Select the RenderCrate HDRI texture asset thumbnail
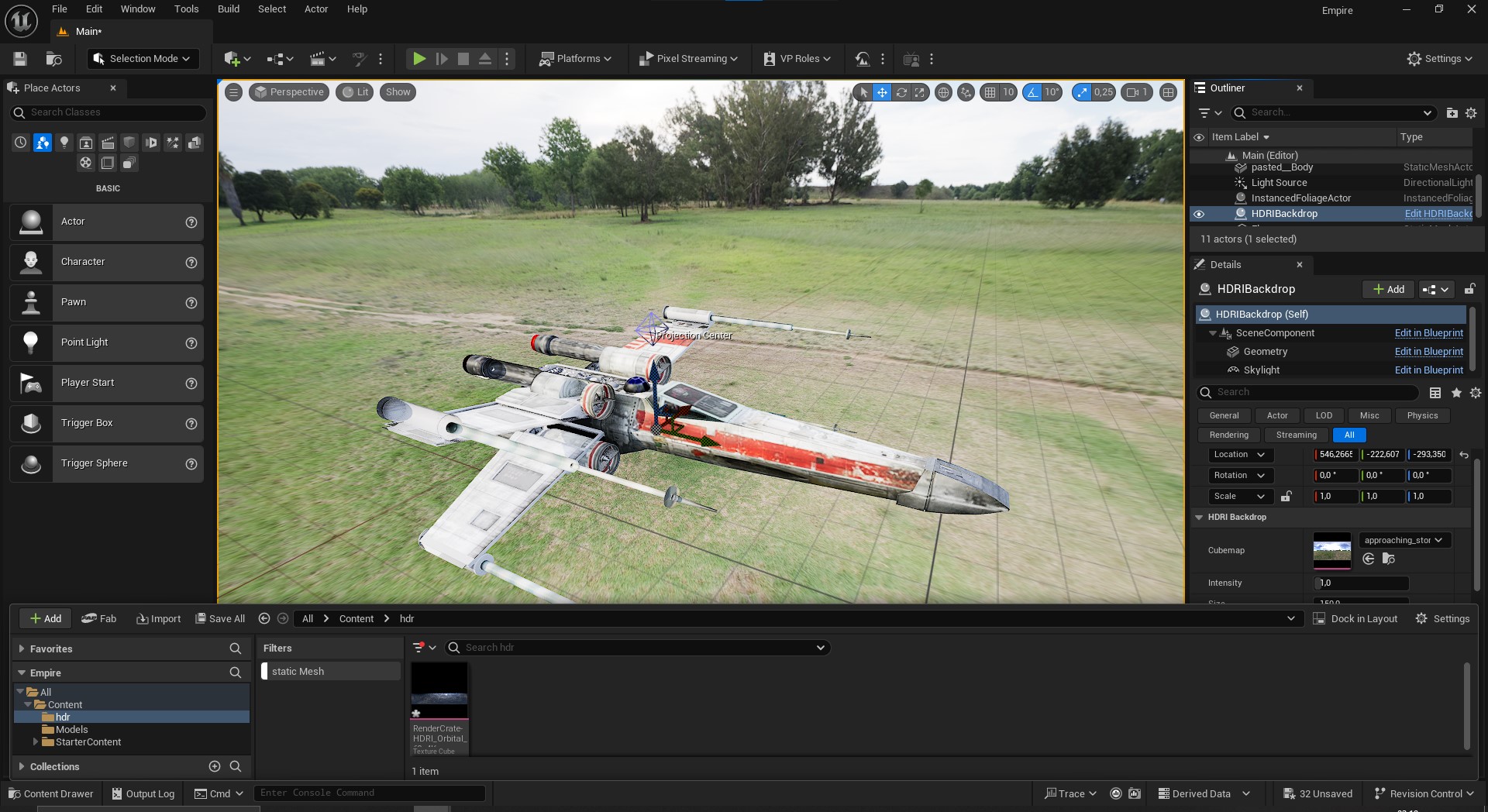This screenshot has width=1488, height=812. coord(439,690)
